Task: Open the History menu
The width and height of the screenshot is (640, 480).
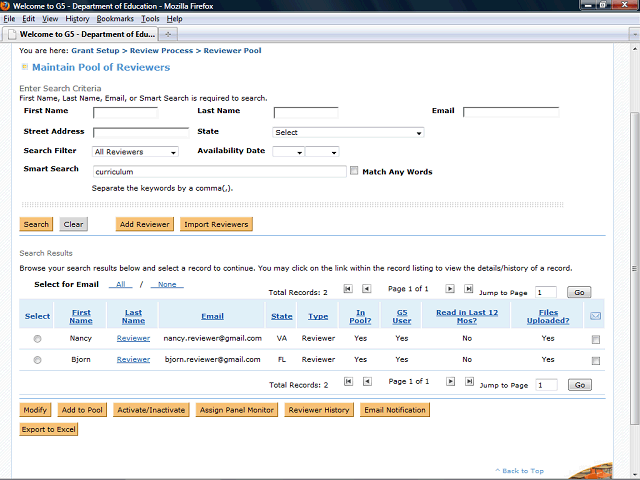Action: tap(77, 19)
